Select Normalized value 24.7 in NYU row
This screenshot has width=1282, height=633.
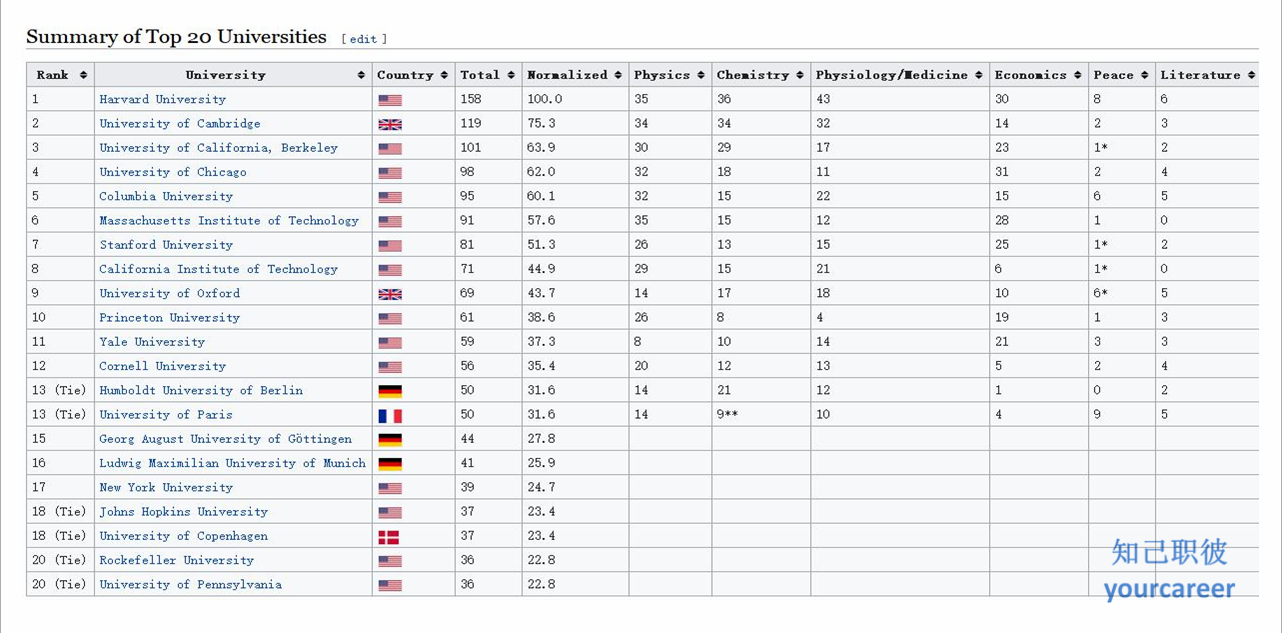click(x=541, y=487)
